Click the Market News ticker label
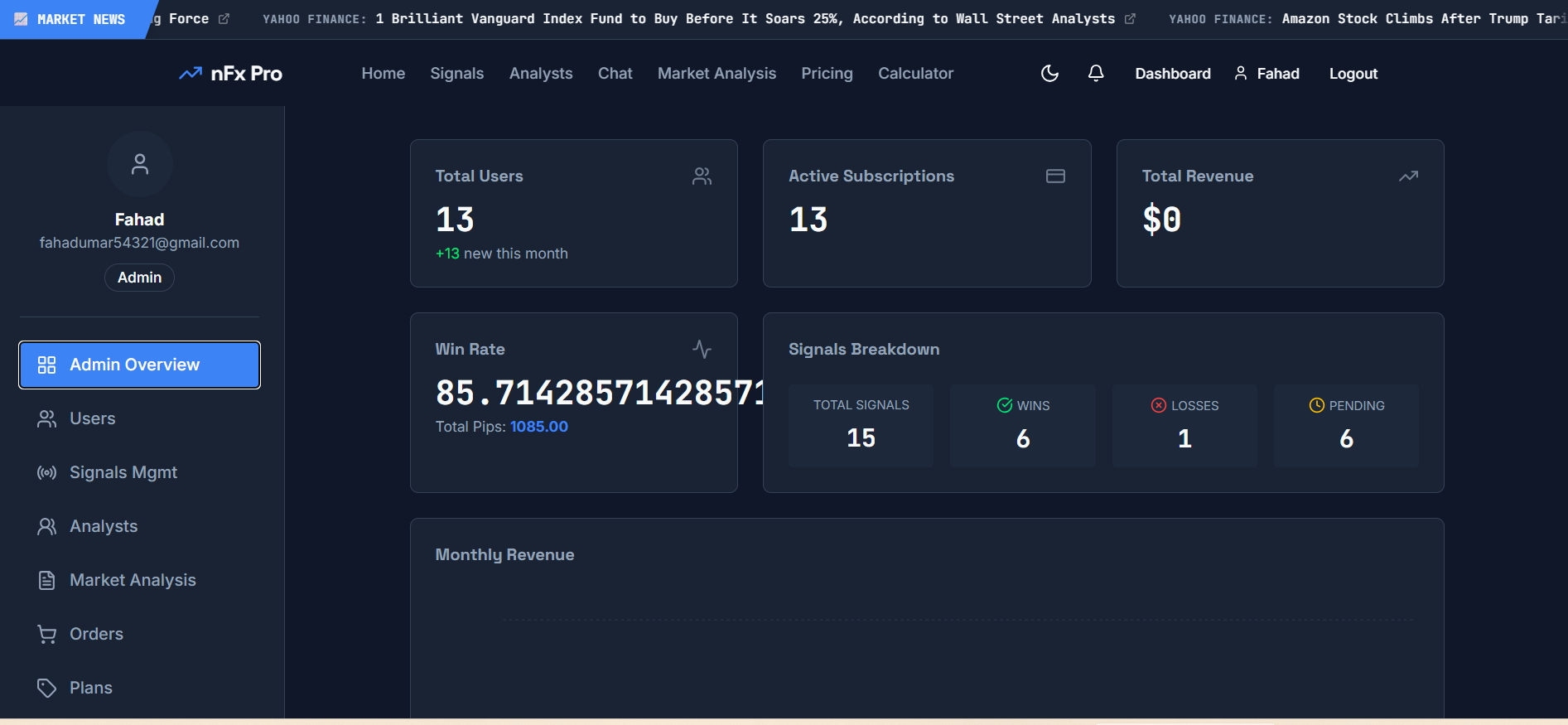 (81, 19)
